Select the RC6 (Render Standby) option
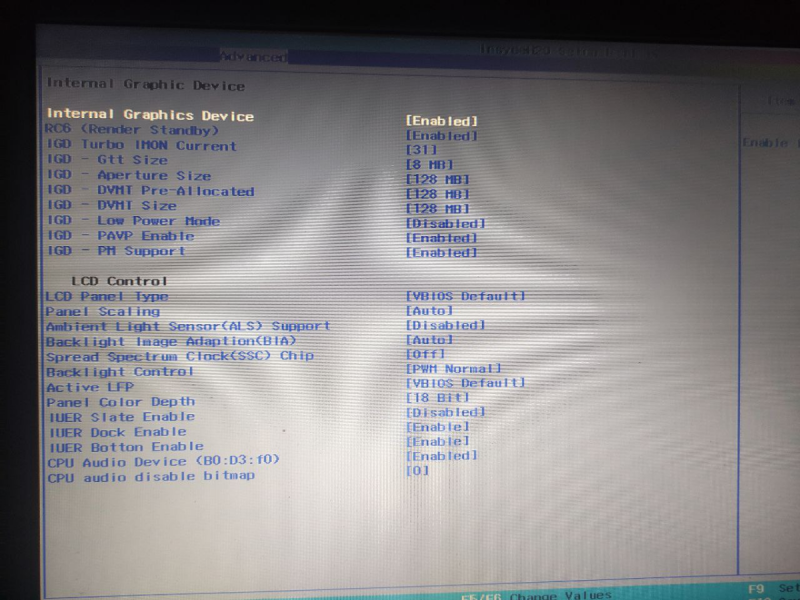The image size is (800, 600). click(132, 130)
